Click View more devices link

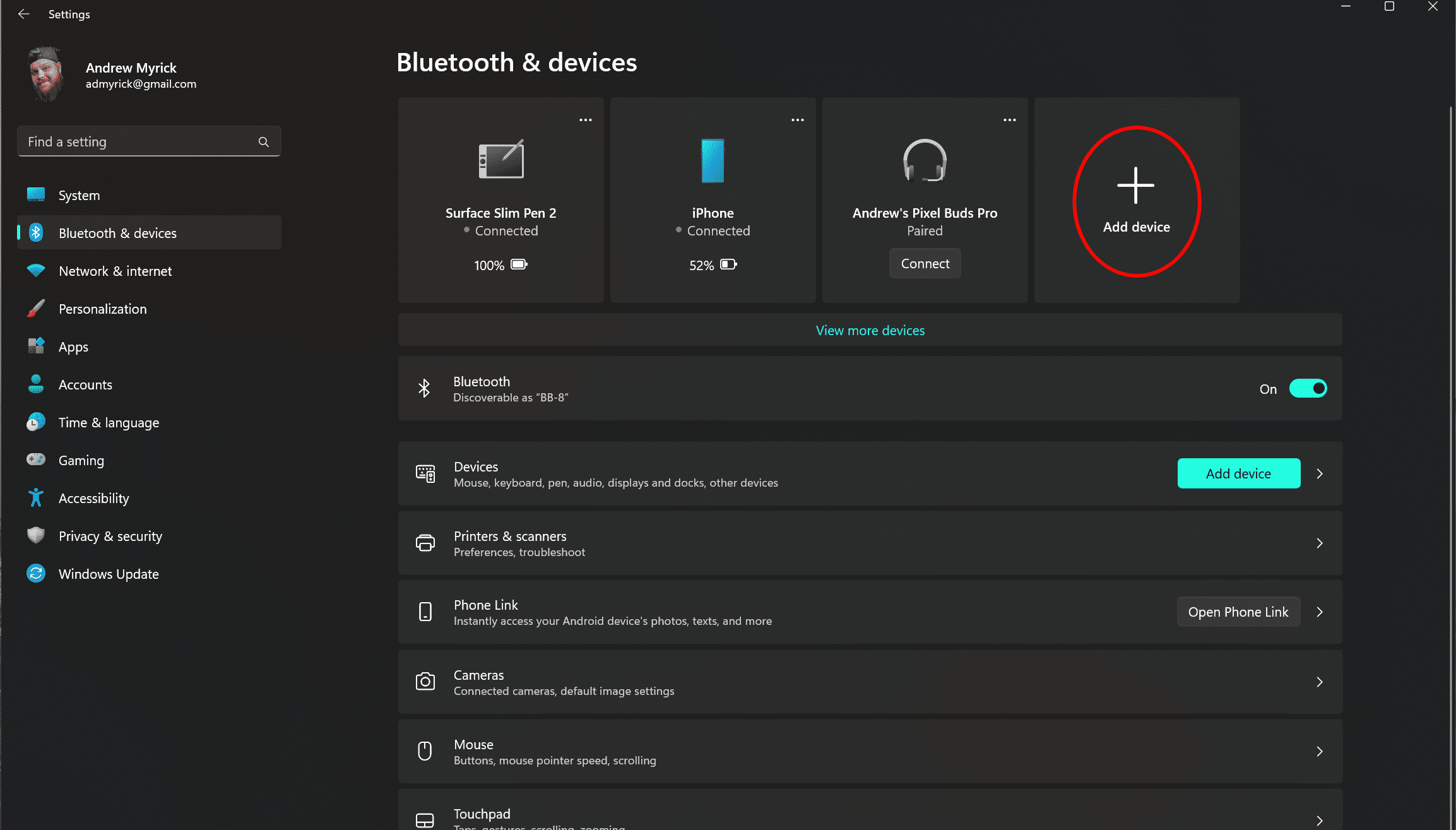(870, 331)
